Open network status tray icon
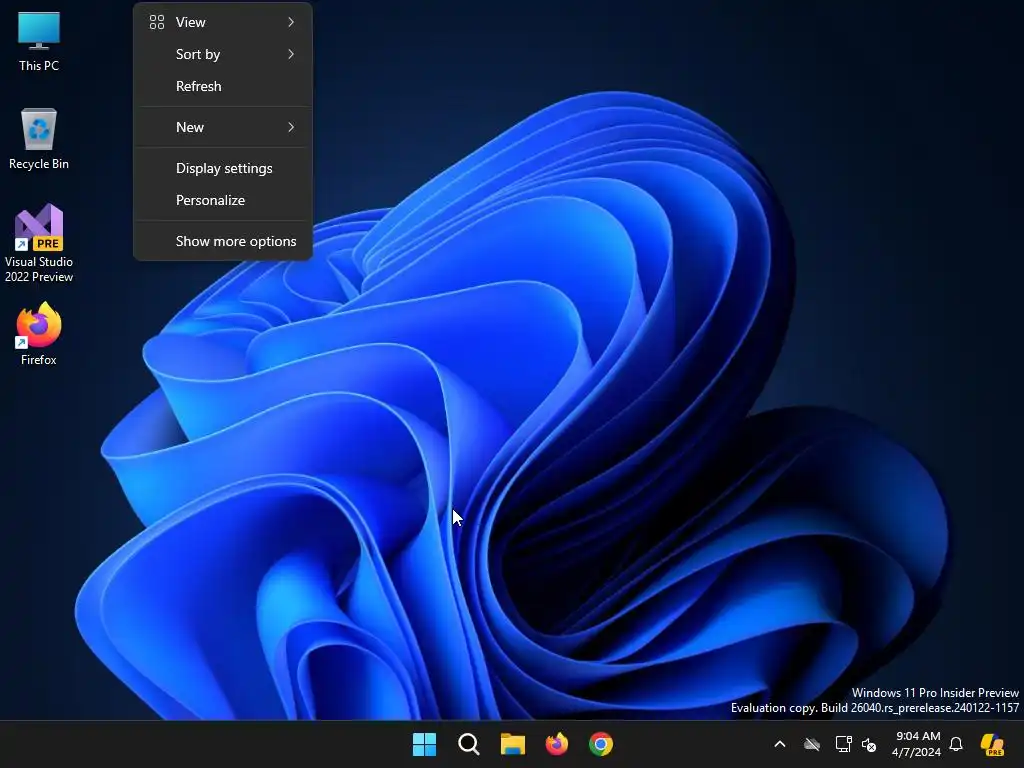Image resolution: width=1024 pixels, height=768 pixels. pos(843,744)
